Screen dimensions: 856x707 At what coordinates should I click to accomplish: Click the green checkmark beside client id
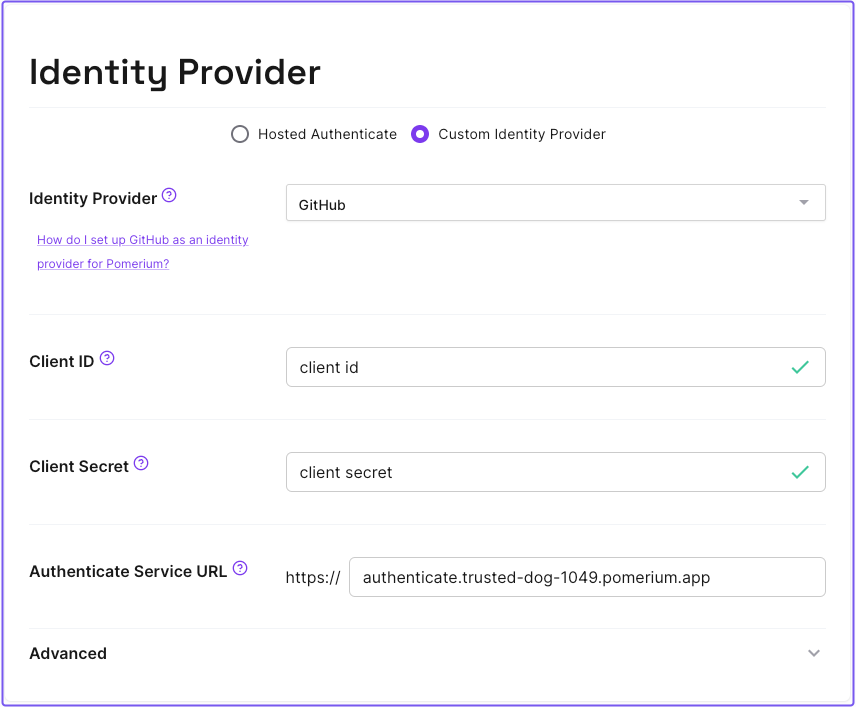click(800, 367)
